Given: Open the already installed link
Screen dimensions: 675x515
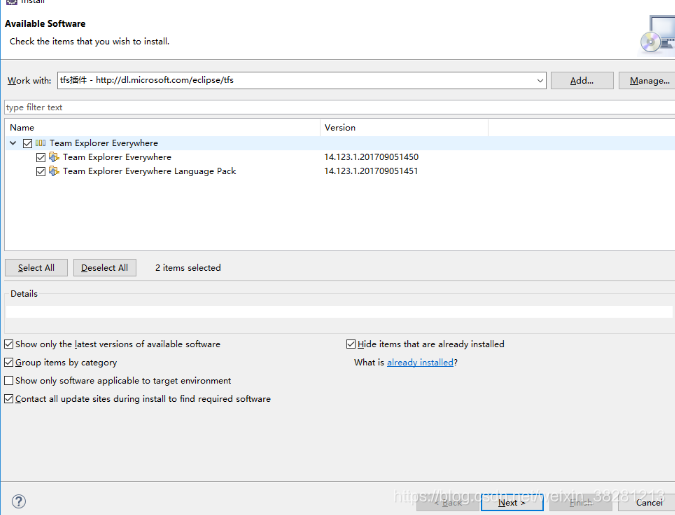Looking at the screenshot, I should point(420,363).
